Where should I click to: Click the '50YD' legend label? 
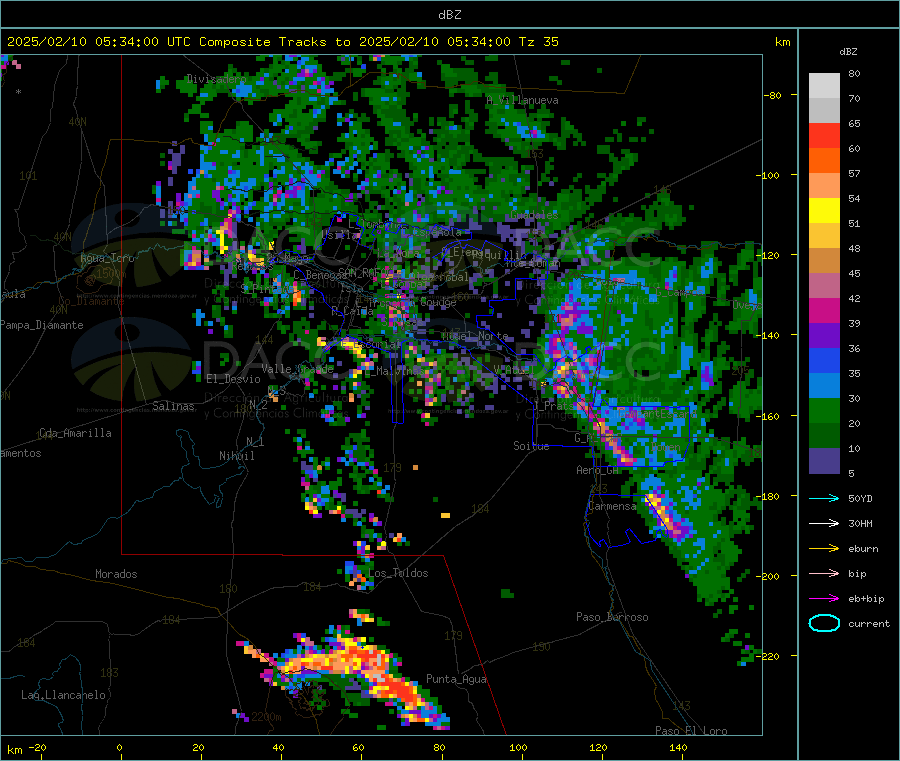click(x=860, y=498)
